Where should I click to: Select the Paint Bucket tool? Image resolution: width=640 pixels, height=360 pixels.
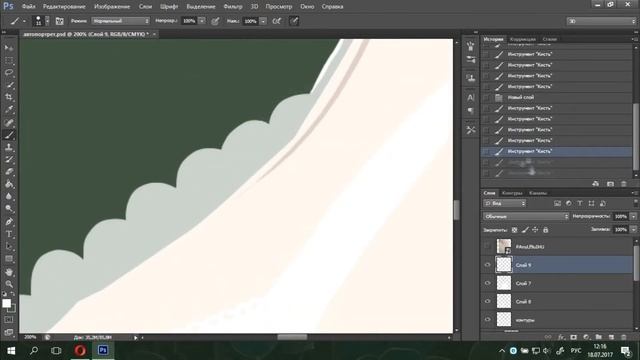coord(9,184)
